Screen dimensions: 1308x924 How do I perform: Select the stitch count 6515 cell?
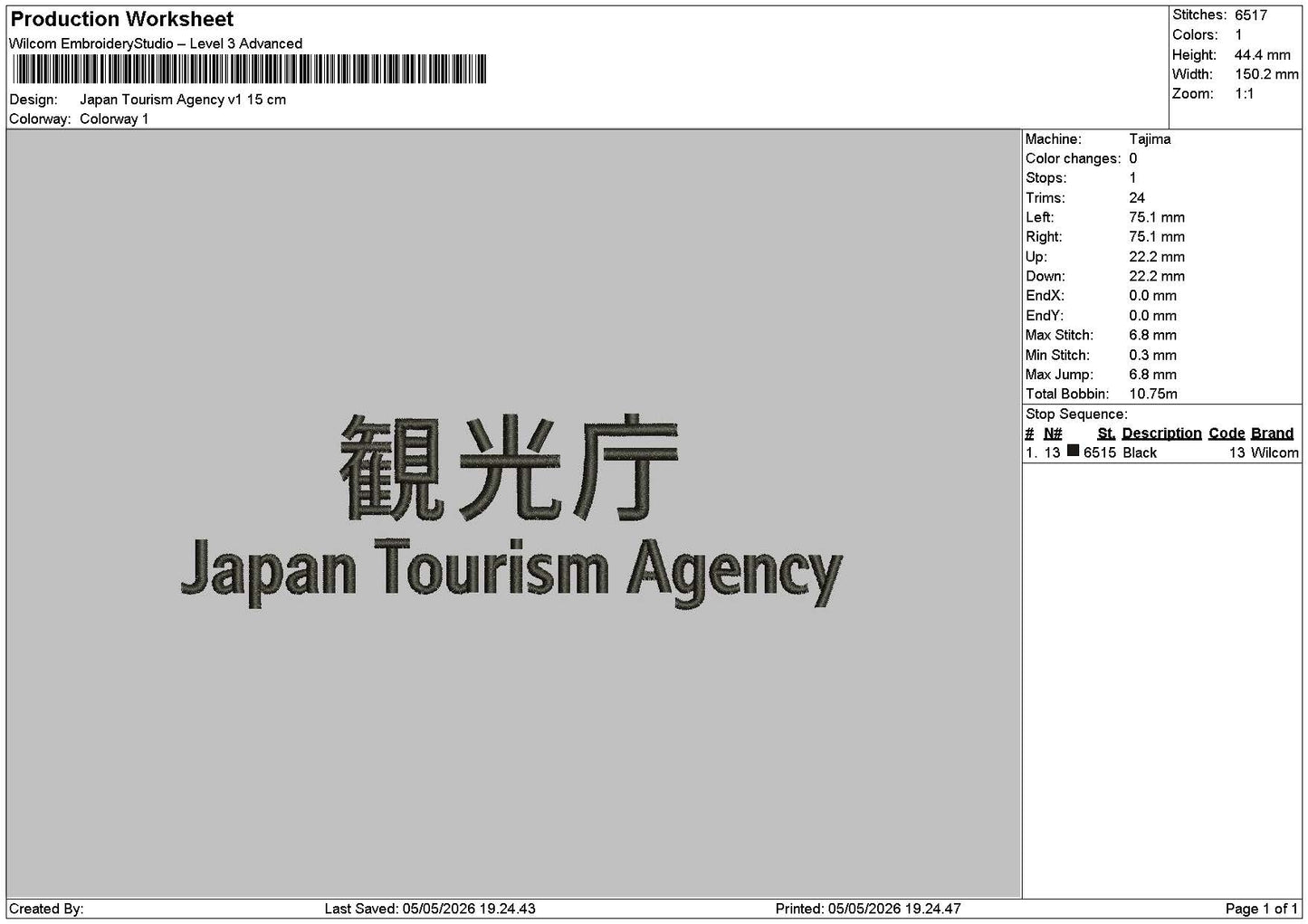(x=1100, y=453)
